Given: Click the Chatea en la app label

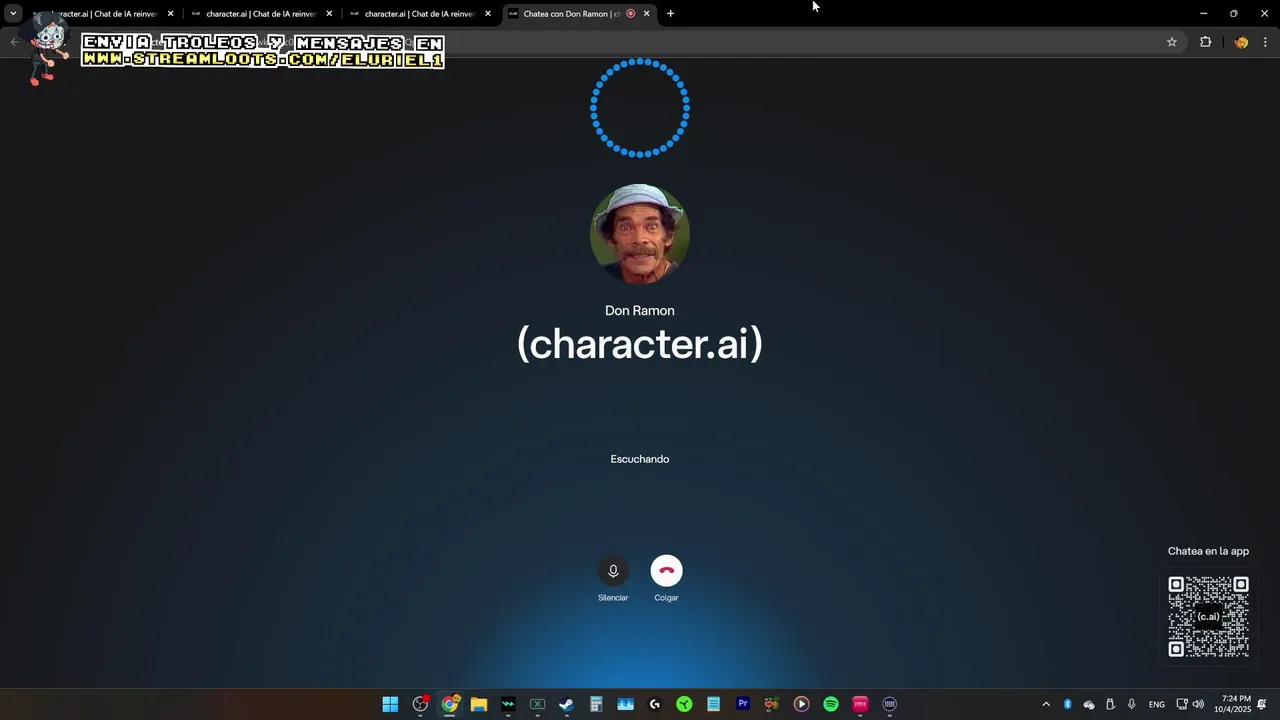Looking at the screenshot, I should [x=1208, y=551].
